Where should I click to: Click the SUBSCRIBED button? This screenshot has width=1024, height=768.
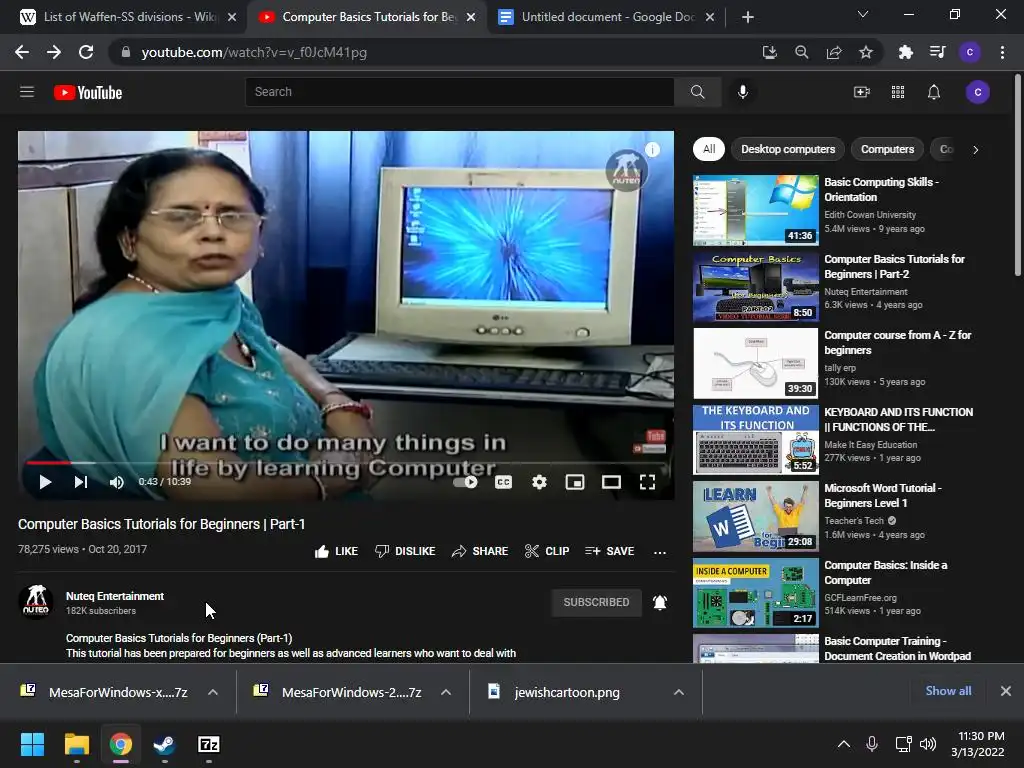596,602
